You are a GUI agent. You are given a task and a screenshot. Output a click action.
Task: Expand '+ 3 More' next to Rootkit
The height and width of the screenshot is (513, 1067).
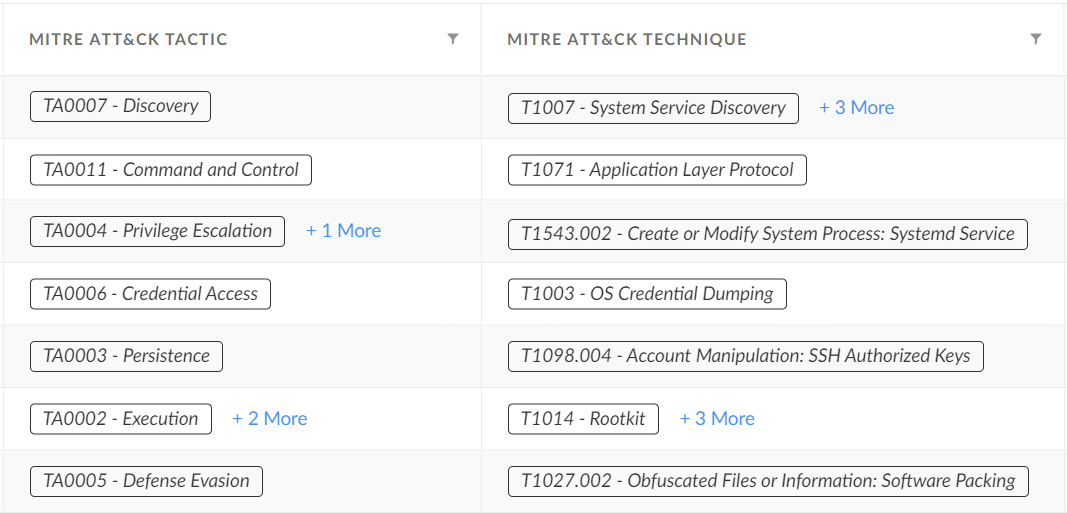tap(717, 419)
